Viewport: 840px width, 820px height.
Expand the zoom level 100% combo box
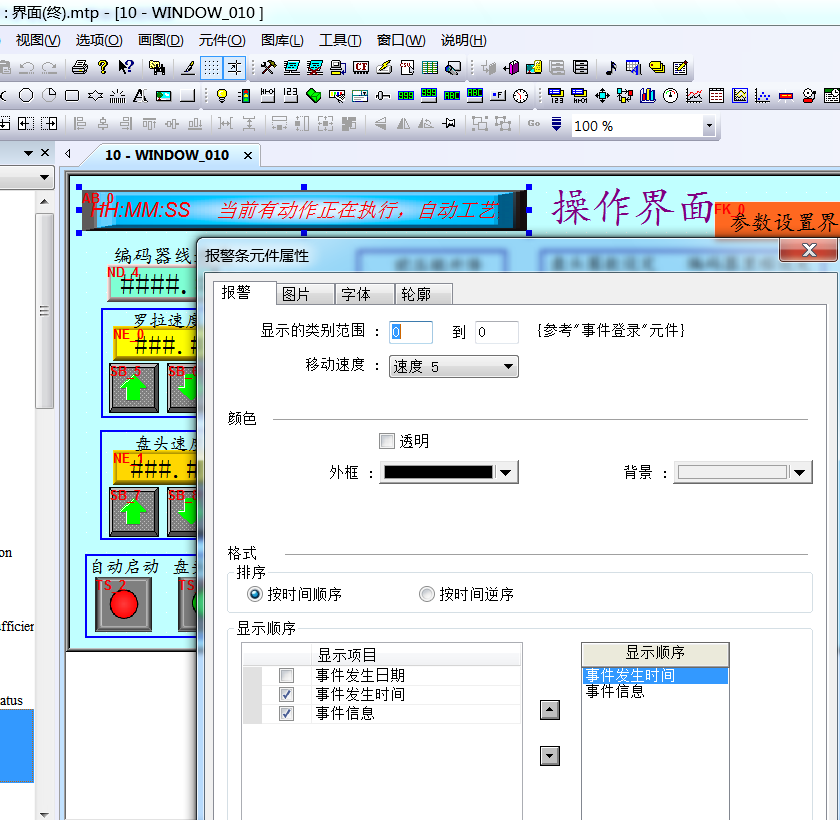pyautogui.click(x=710, y=126)
